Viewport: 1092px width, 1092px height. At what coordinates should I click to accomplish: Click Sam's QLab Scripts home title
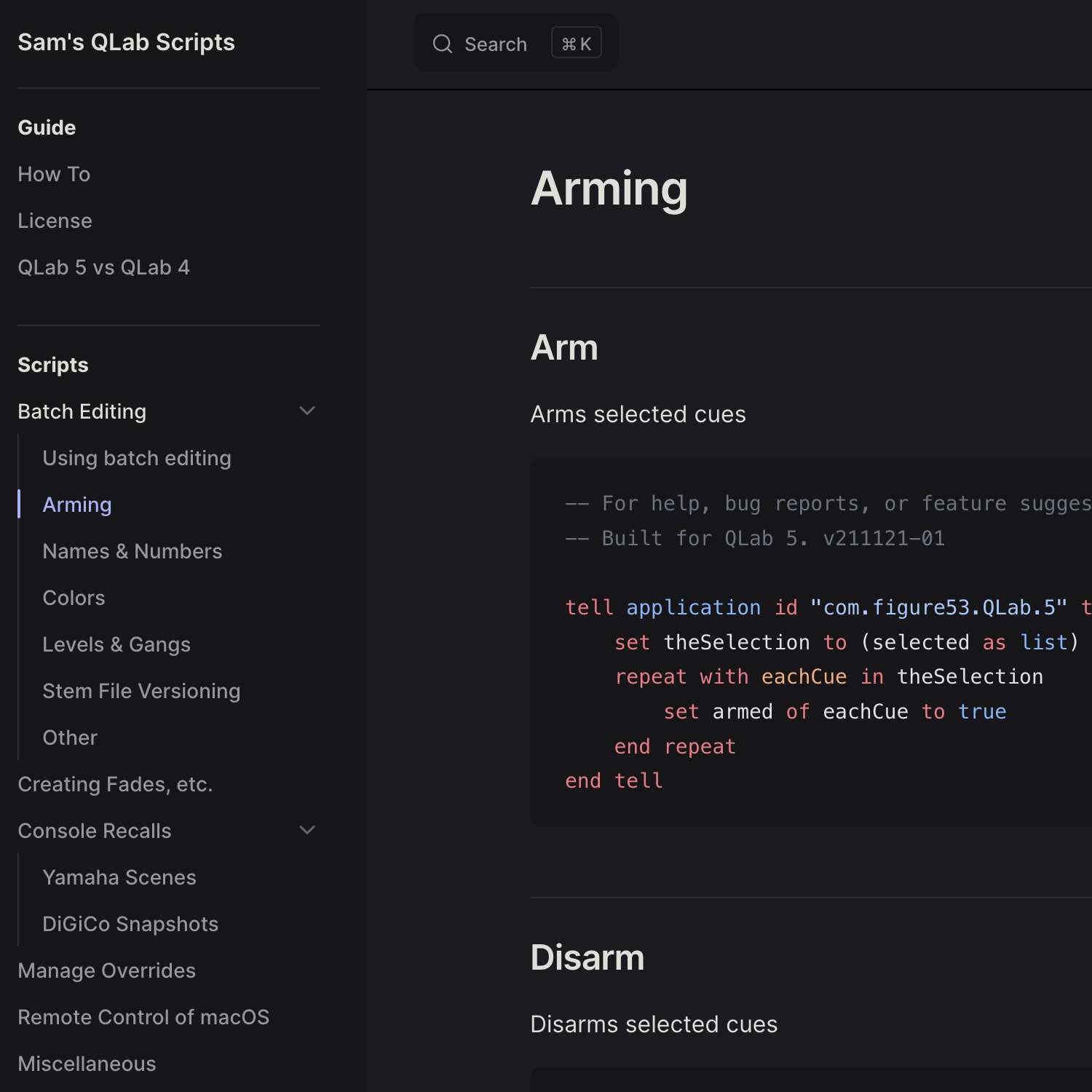click(126, 42)
